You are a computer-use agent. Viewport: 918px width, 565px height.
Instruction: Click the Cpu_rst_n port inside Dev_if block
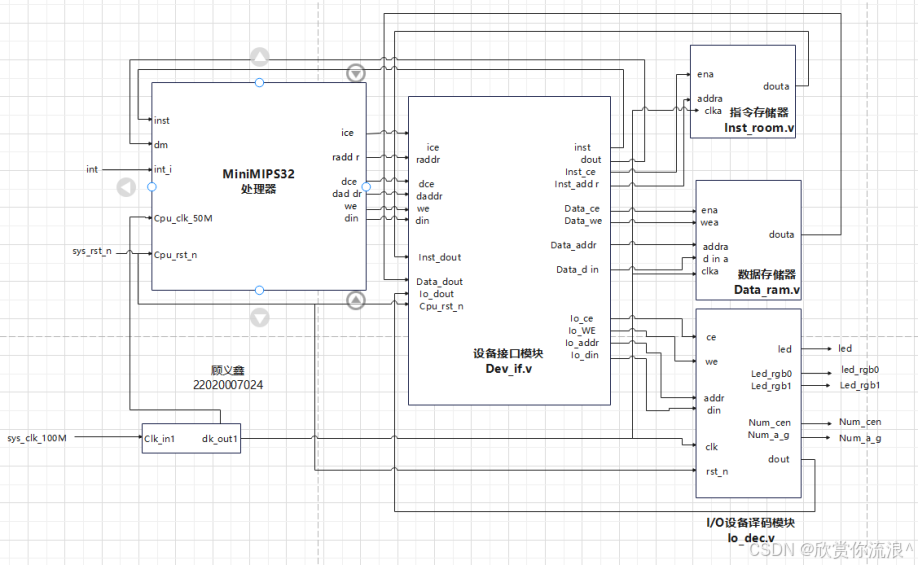coord(441,306)
